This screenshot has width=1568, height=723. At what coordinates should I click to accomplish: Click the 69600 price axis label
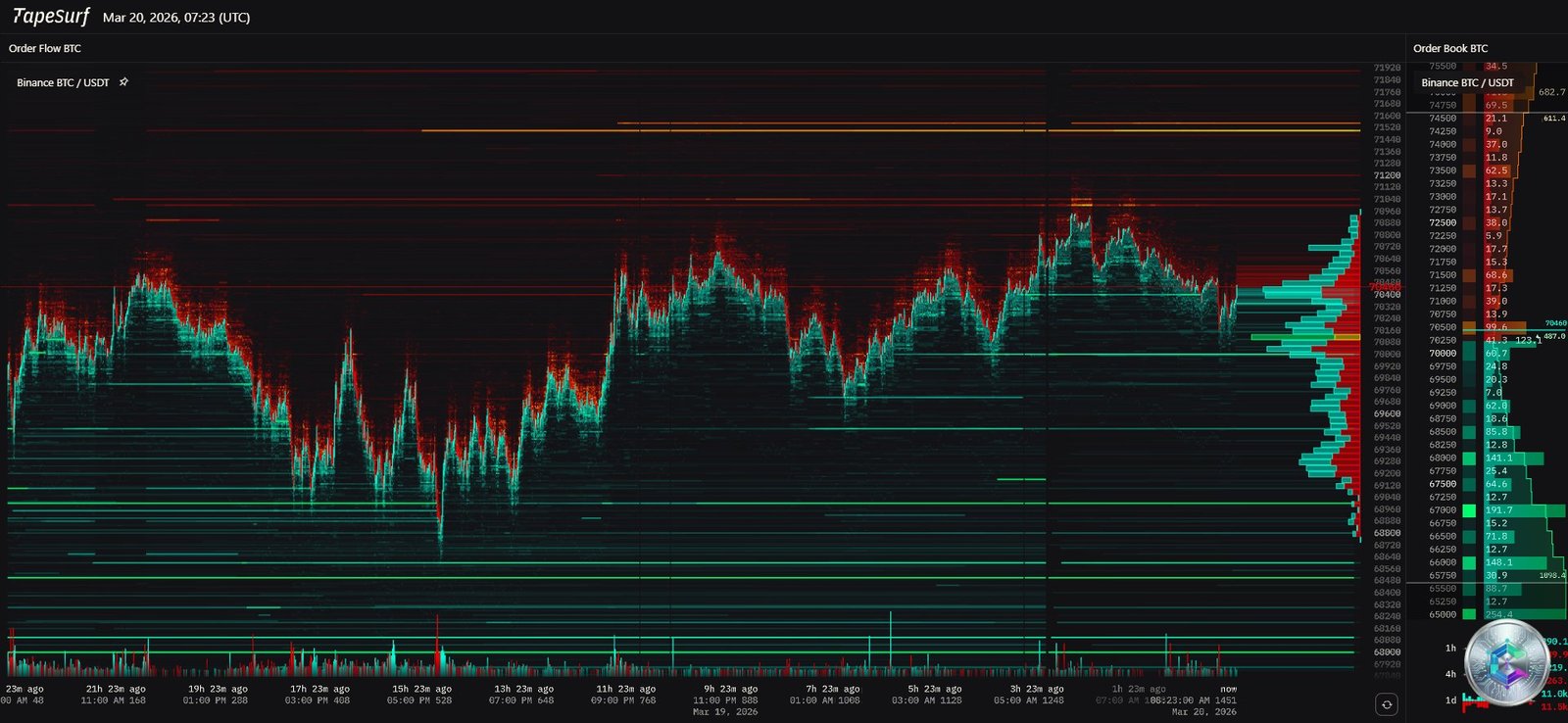pyautogui.click(x=1387, y=414)
